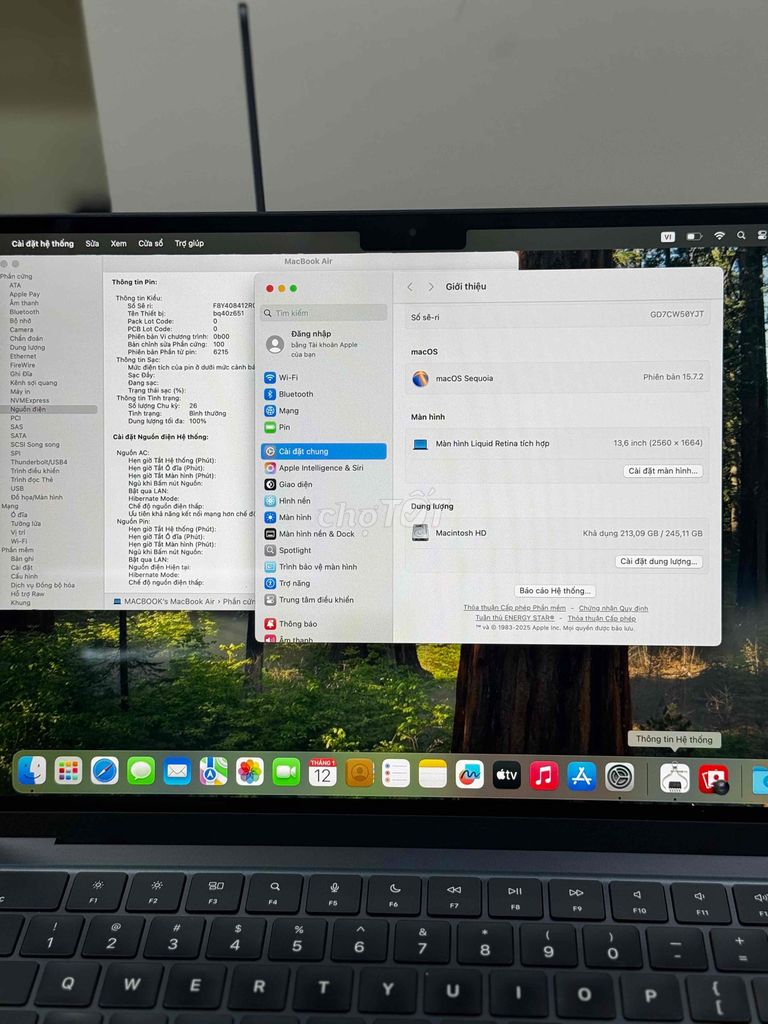Open Contacts app in the Dock
Image resolution: width=768 pixels, height=1024 pixels.
[x=359, y=774]
